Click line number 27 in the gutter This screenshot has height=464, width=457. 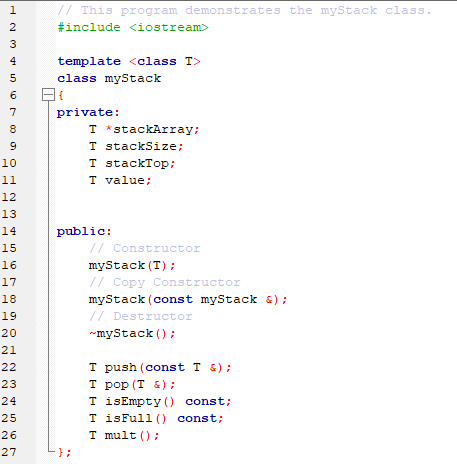point(9,452)
